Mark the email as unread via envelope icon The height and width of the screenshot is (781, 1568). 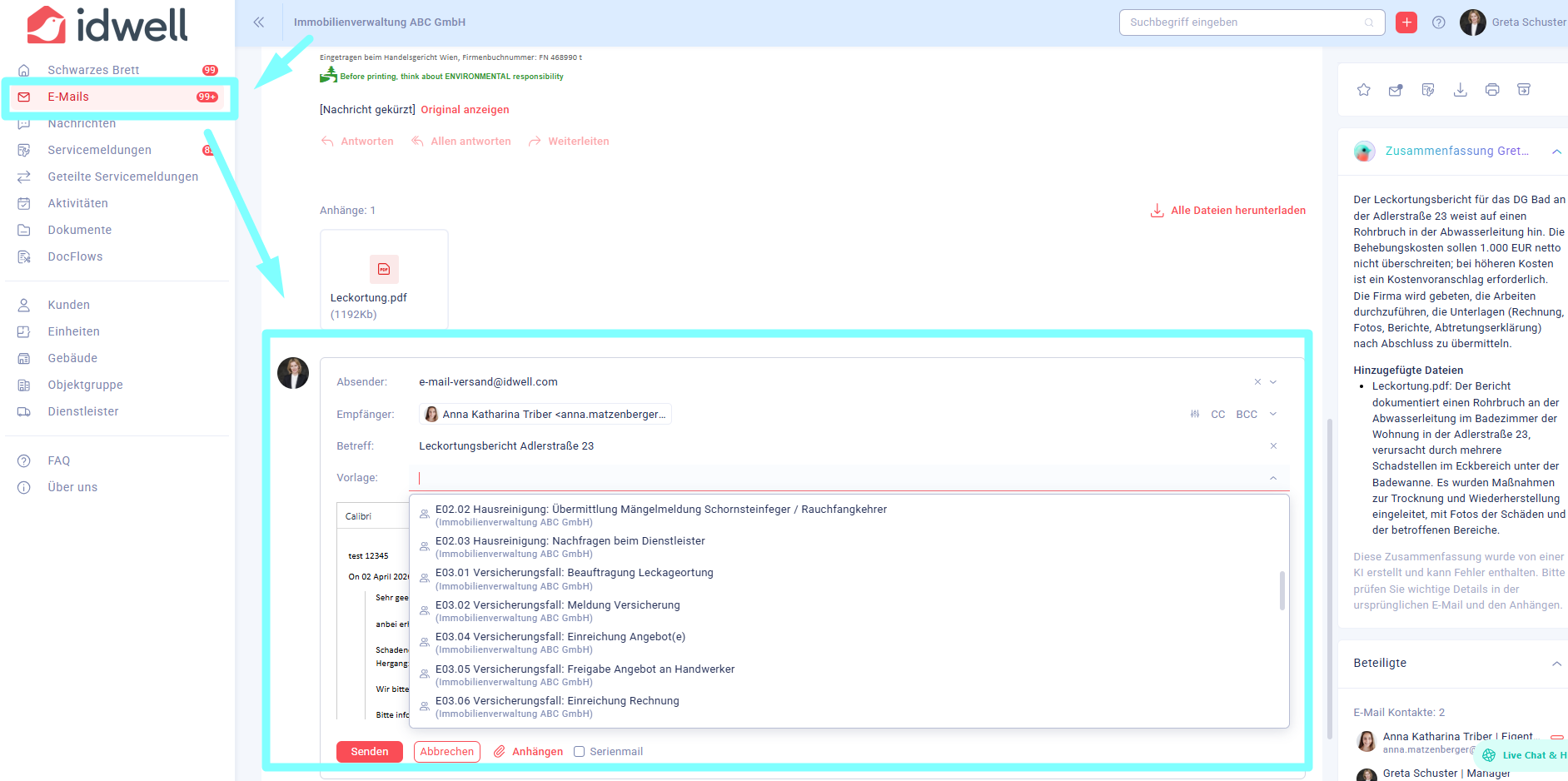[x=1396, y=90]
